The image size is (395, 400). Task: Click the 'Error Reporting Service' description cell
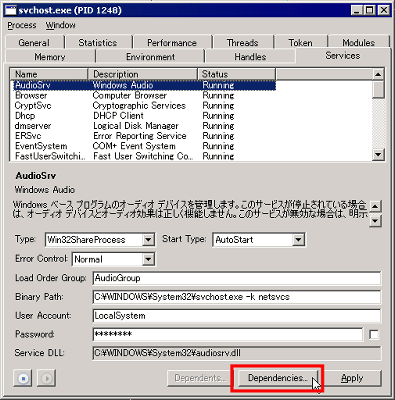pyautogui.click(x=139, y=136)
